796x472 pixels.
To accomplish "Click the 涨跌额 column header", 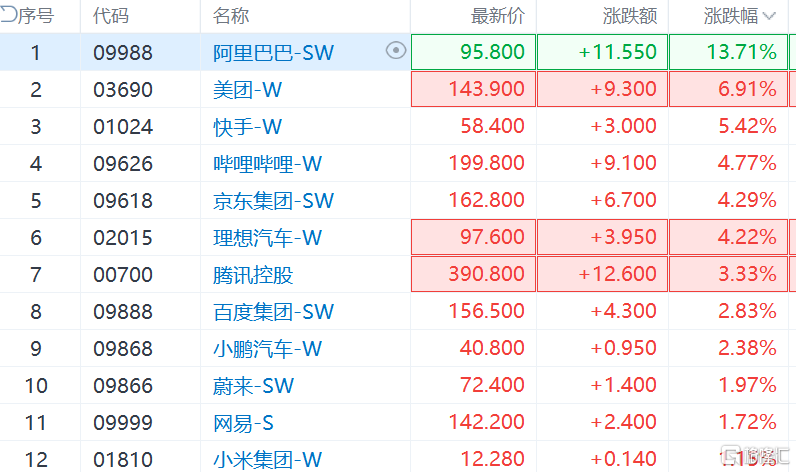I will 629,16.
